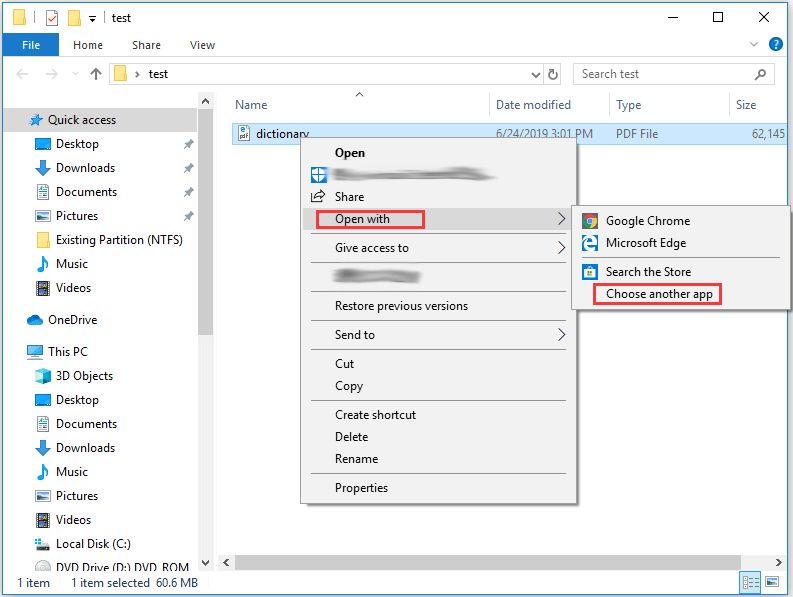793x597 pixels.
Task: Click the Windows Defender shield icon
Action: click(319, 175)
